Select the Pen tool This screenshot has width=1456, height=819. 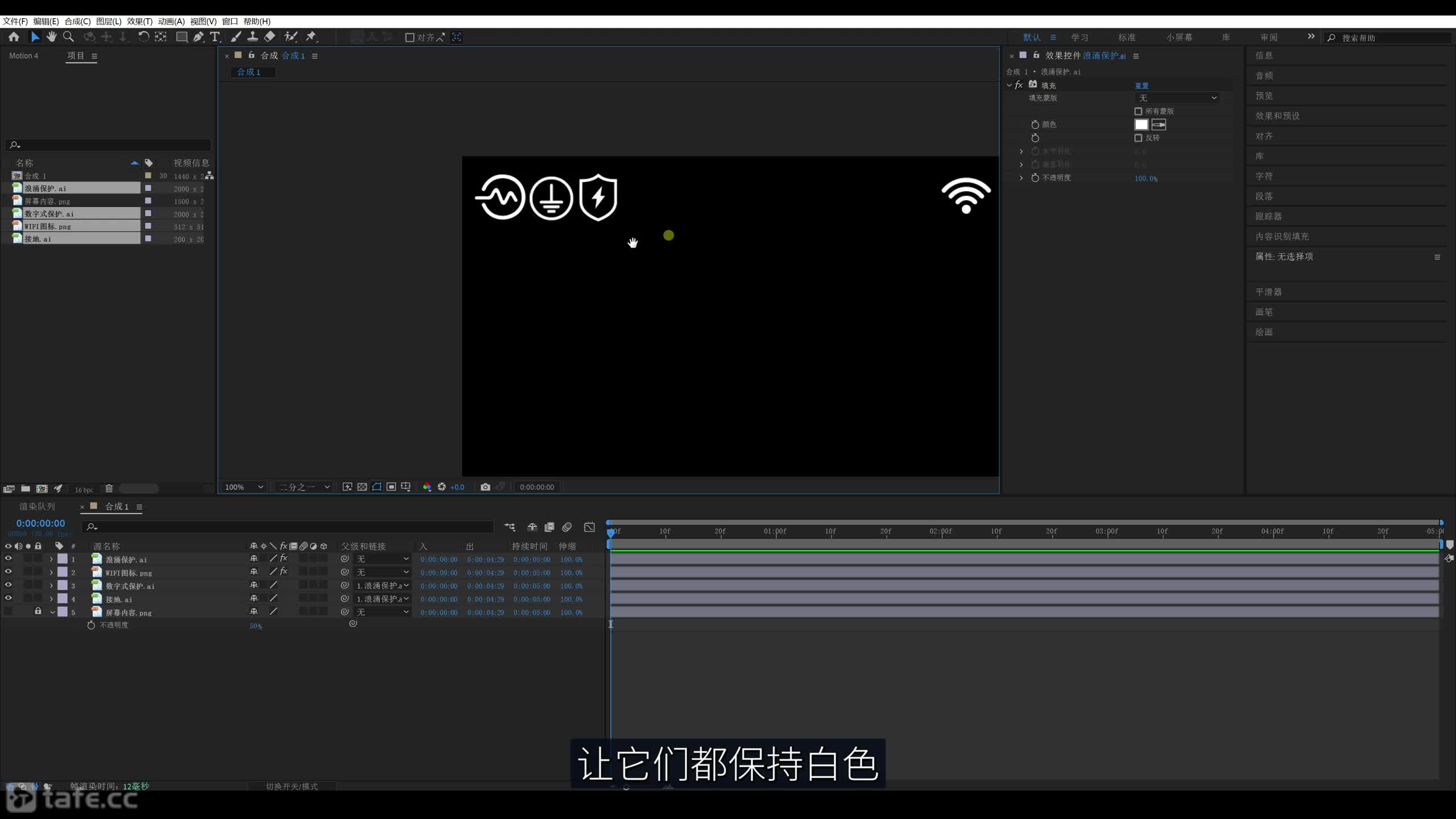point(198,37)
